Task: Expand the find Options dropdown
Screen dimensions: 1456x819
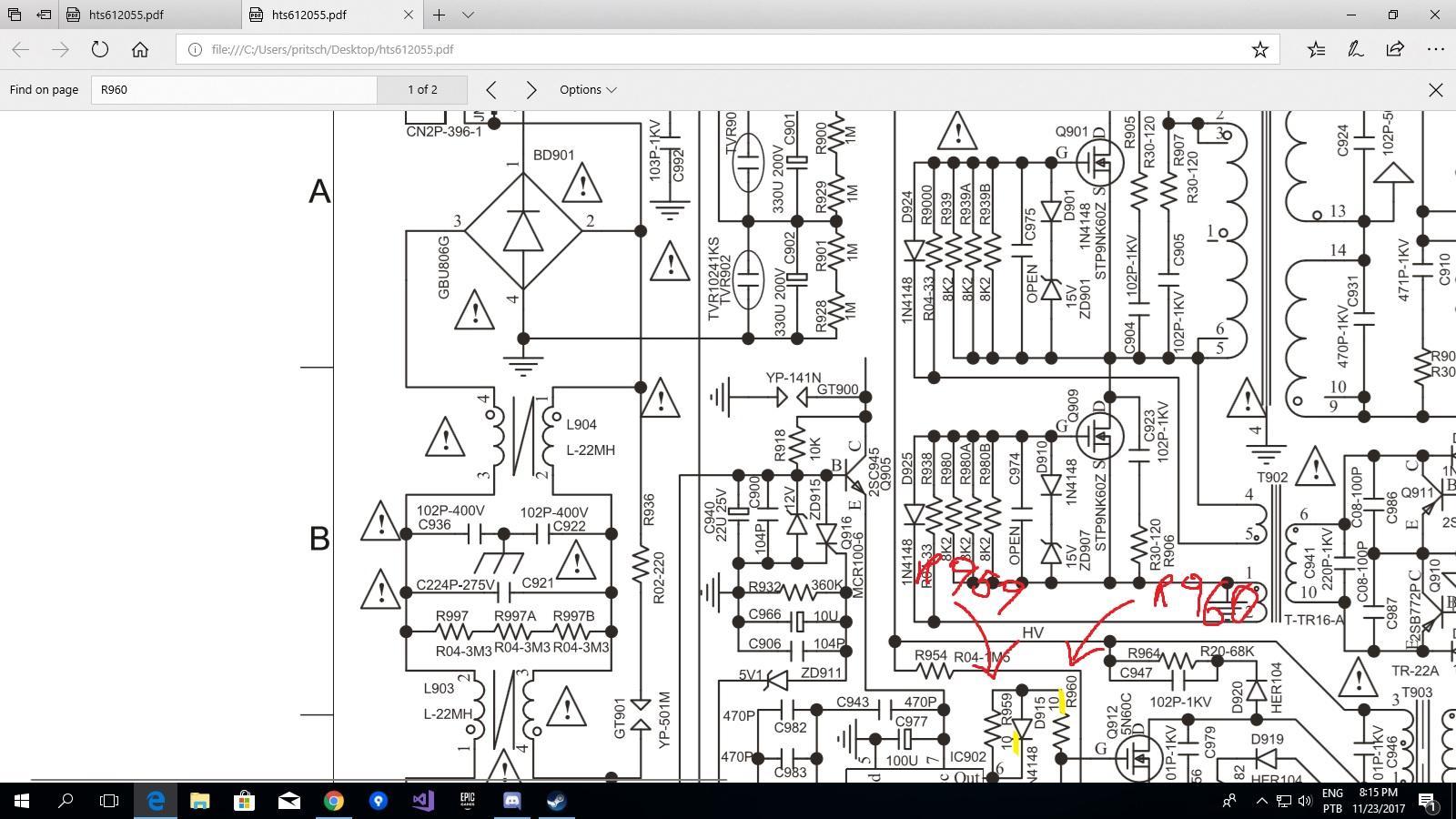Action: (588, 89)
